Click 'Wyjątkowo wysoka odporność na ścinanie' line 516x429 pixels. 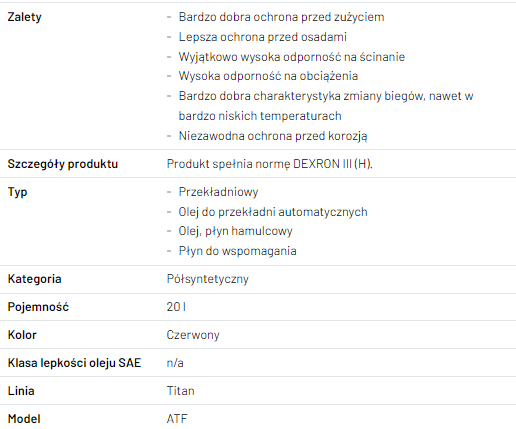(x=292, y=57)
